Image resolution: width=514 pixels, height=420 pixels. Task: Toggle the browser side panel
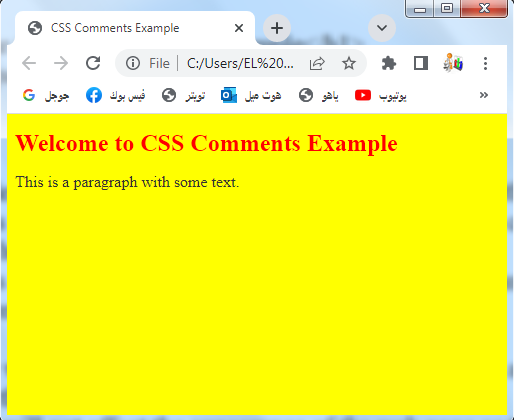pos(421,63)
